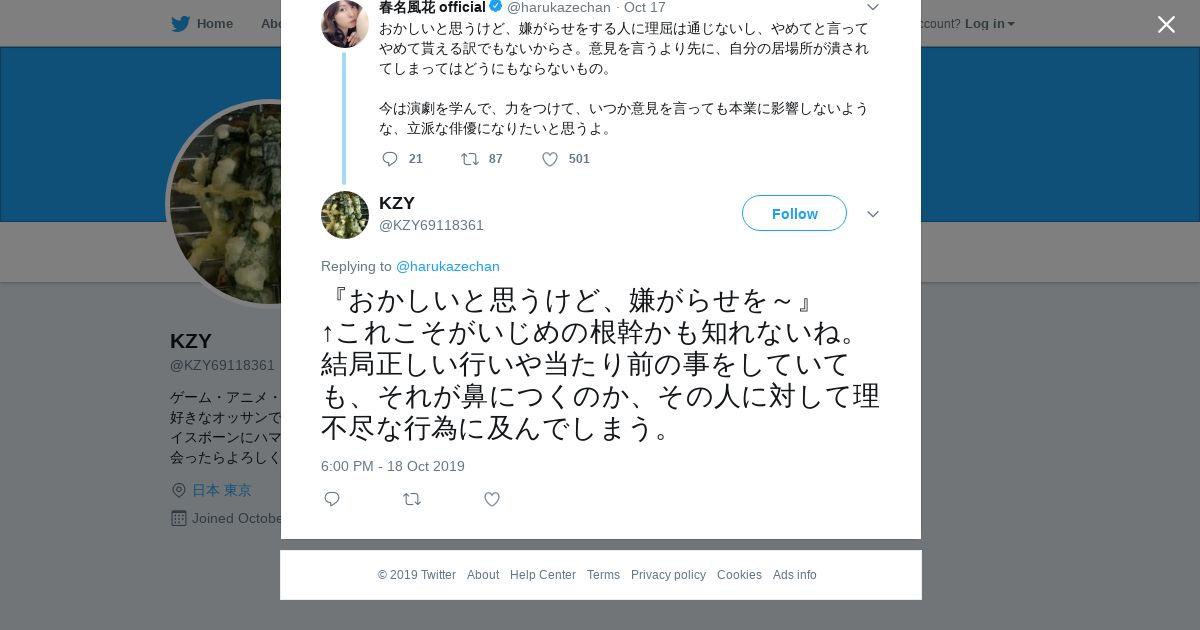Open the harukazechan tweet options chevron
This screenshot has width=1200, height=630.
pos(873,8)
